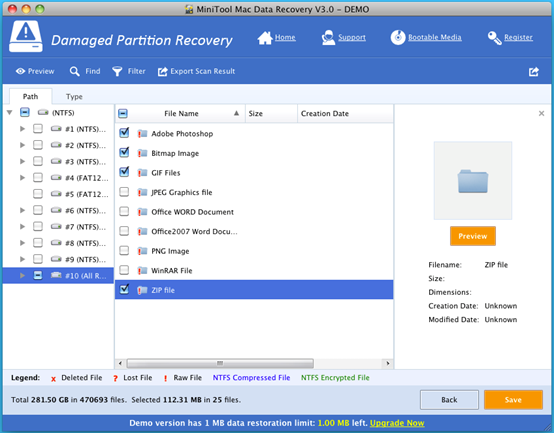Expand the #4 (FAT12) partition
Viewport: 554px width, 433px height.
click(22, 178)
